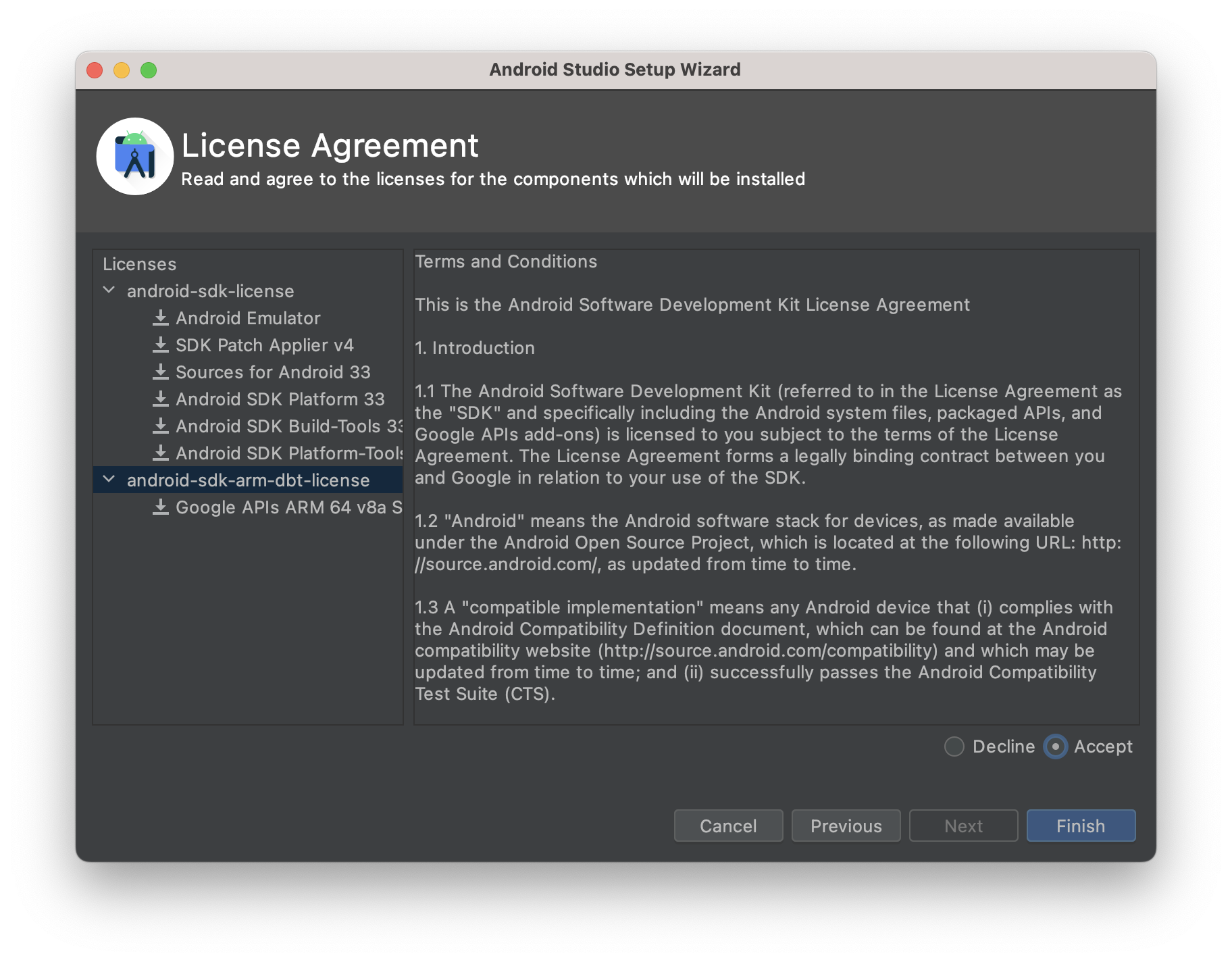Click the download icon beside Android Emulator

(161, 318)
